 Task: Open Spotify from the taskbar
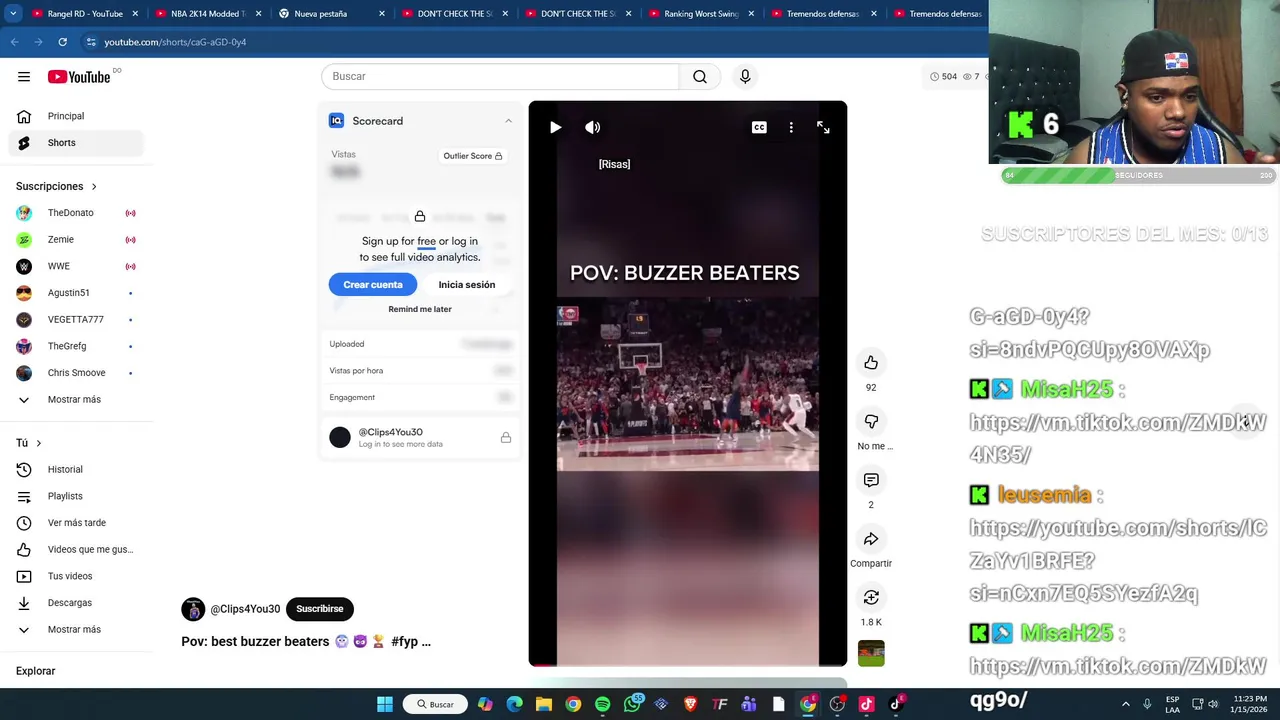coord(602,705)
